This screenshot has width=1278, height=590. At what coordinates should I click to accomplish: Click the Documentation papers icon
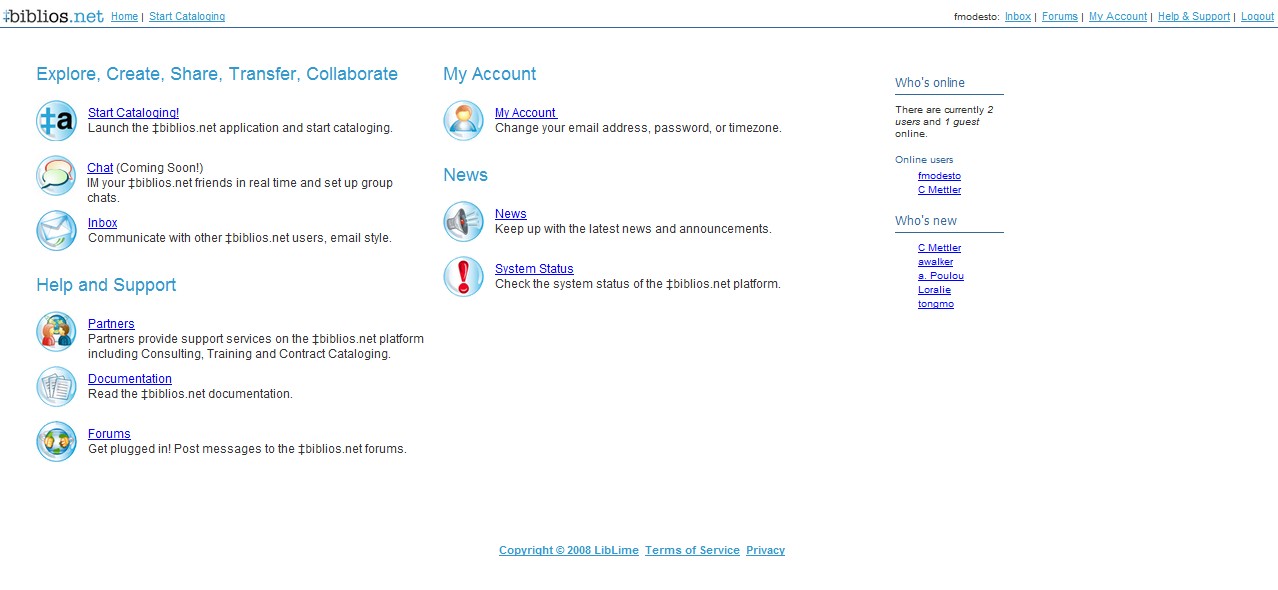pyautogui.click(x=56, y=387)
